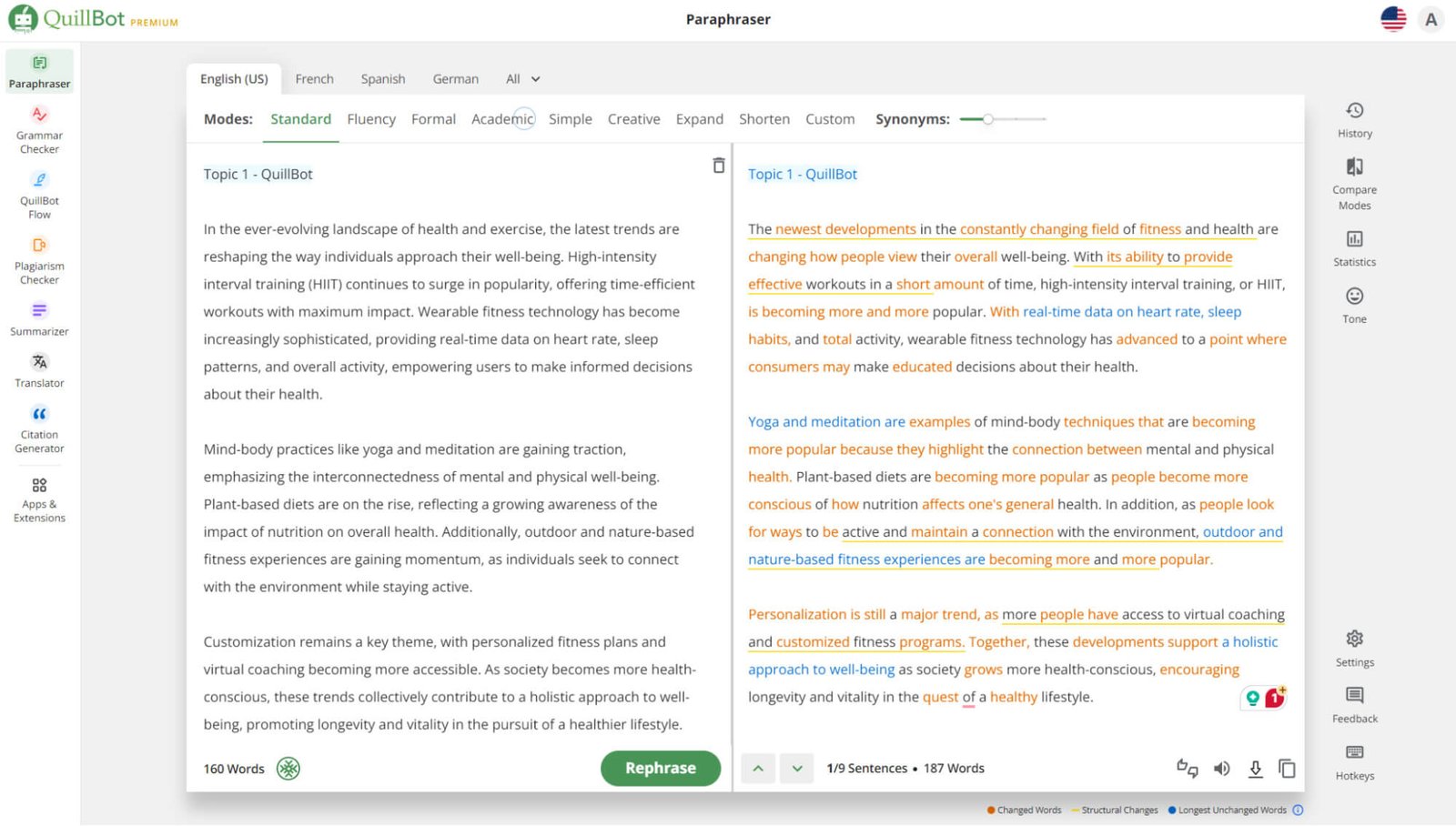Viewport: 1456px width, 826px height.
Task: Open the Grammar Checker tool
Action: tap(39, 129)
